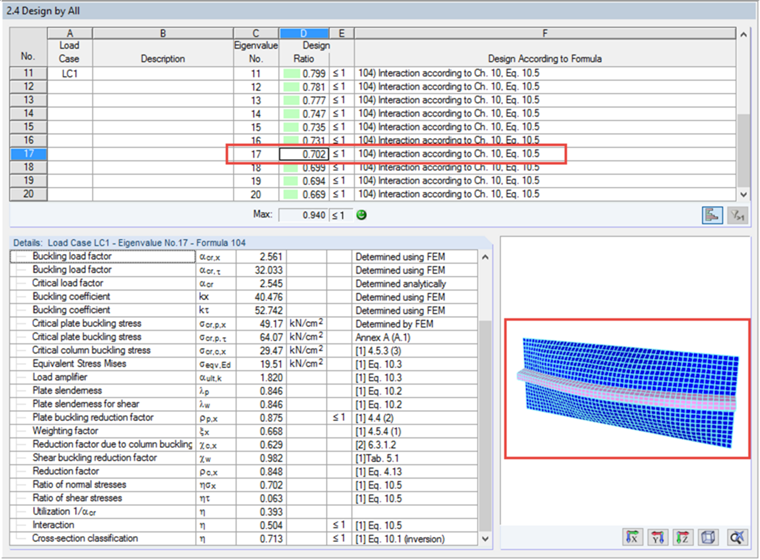Click the formula text in eigenvalue row 11
The width and height of the screenshot is (760, 560).
pyautogui.click(x=449, y=73)
